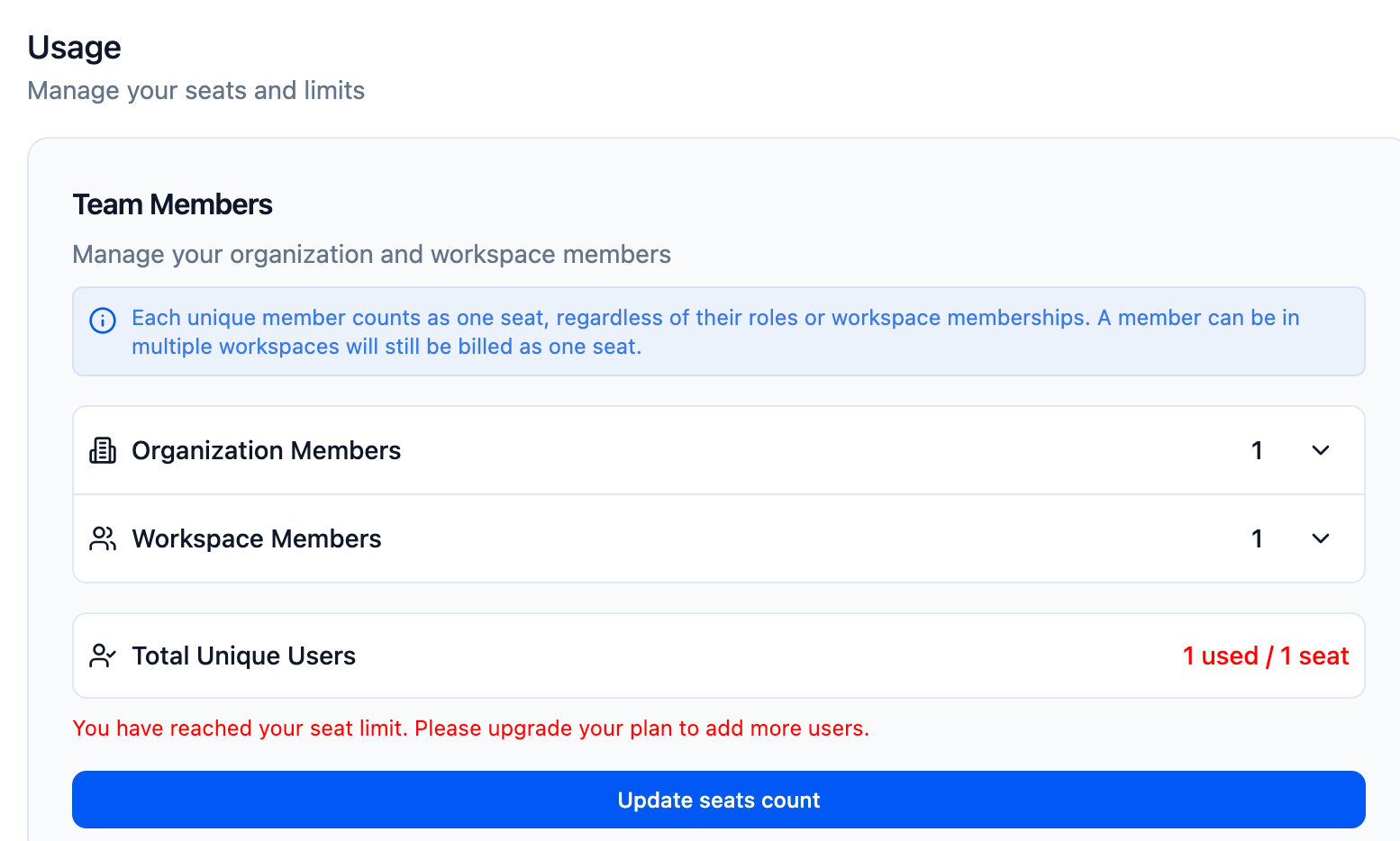Click 'Manage your seats and limits' subtitle

196,90
